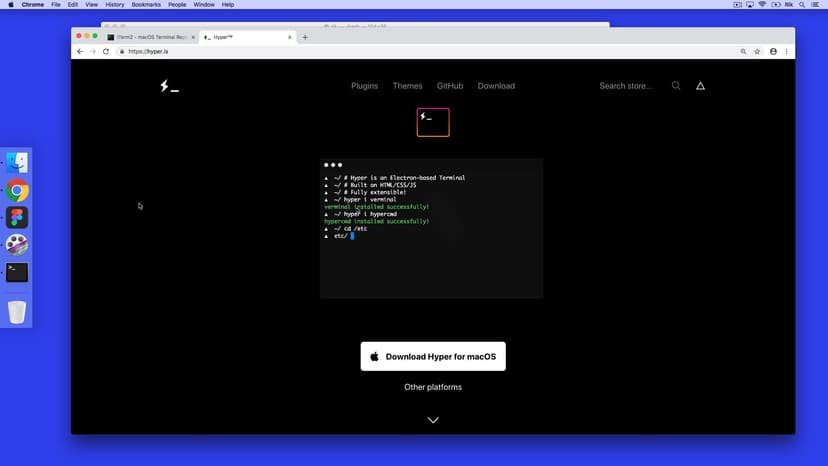This screenshot has width=828, height=466.
Task: Click the search magnifier icon in header
Action: [676, 86]
